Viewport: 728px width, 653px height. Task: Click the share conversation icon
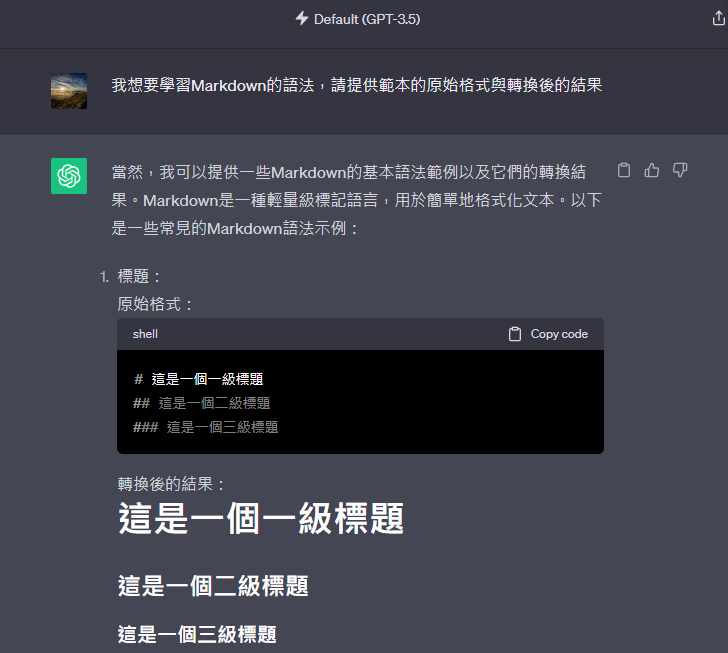(x=718, y=18)
